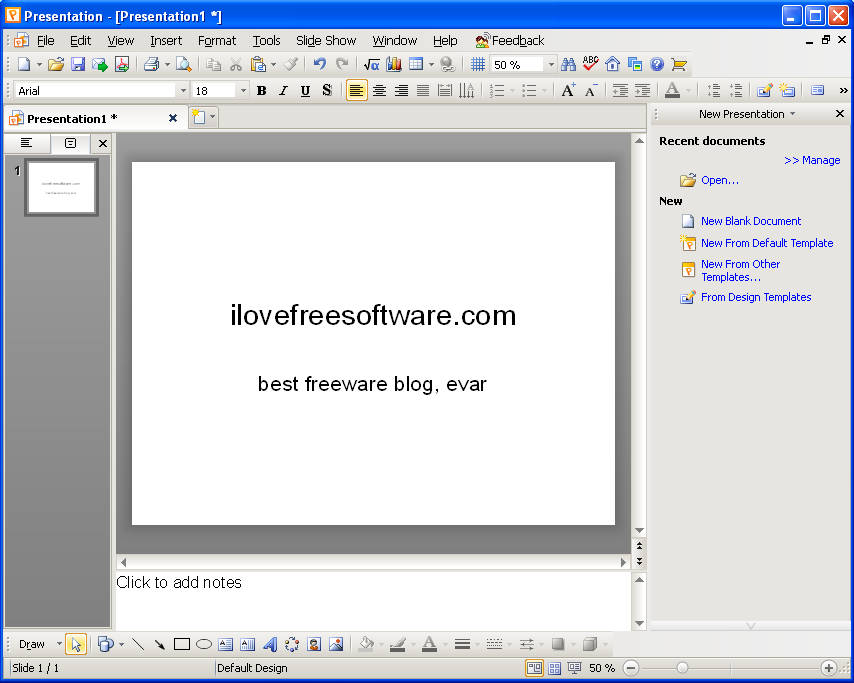Image resolution: width=854 pixels, height=683 pixels.
Task: Select the rectangle drawing tool
Action: coord(182,644)
